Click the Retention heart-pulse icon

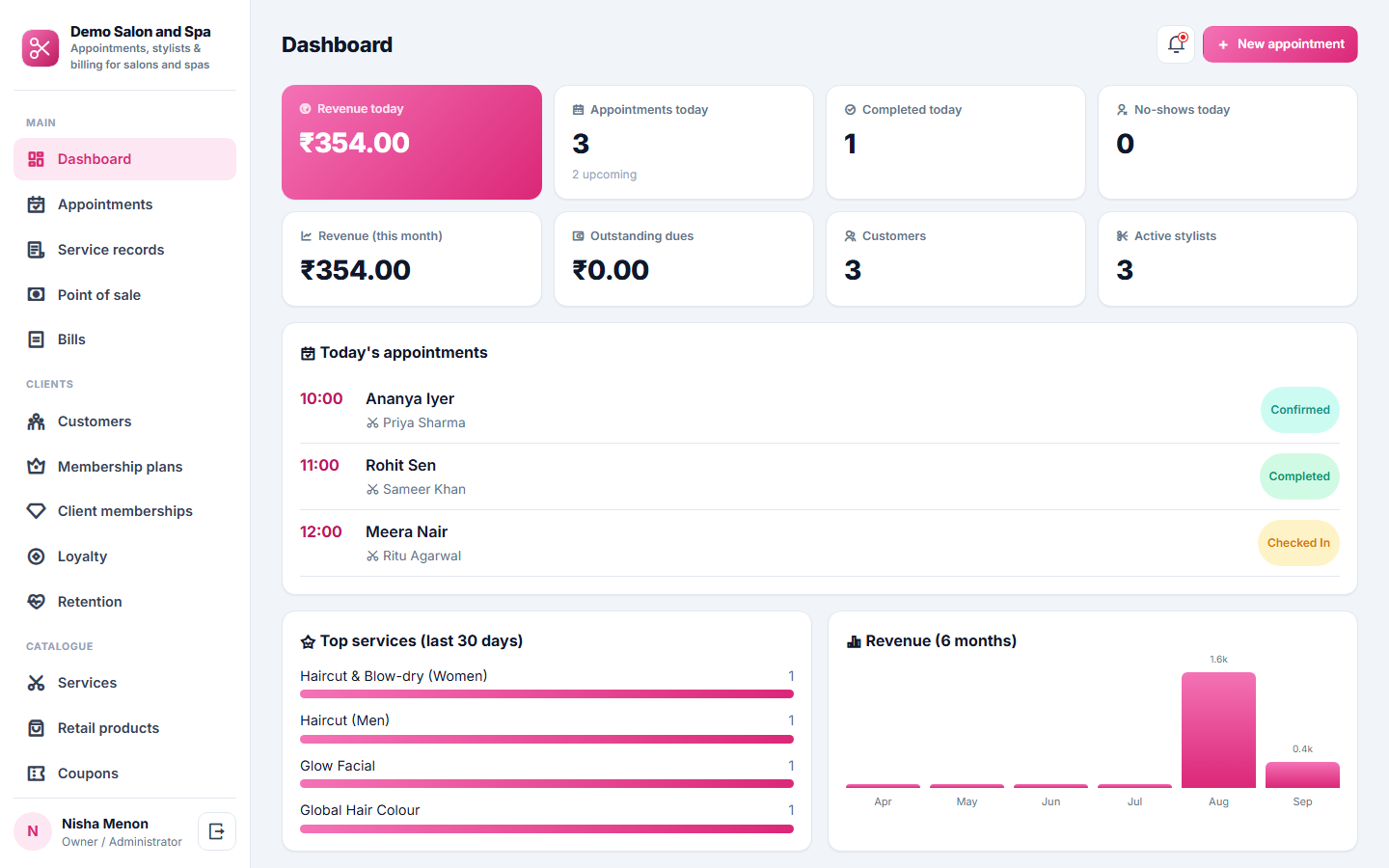click(x=37, y=602)
